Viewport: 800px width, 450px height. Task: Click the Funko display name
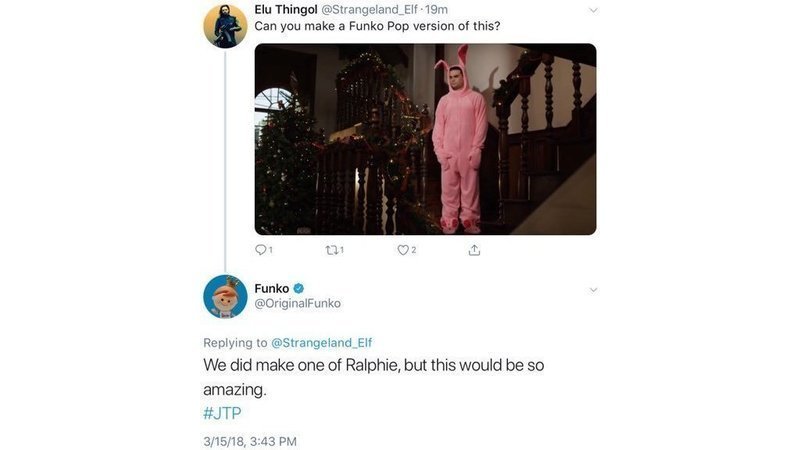(271, 289)
